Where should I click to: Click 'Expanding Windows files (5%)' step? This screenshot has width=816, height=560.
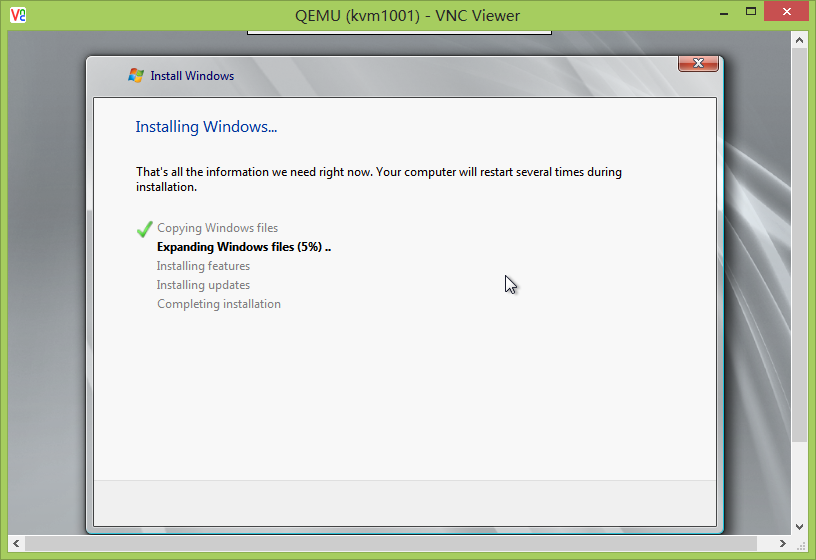point(244,247)
